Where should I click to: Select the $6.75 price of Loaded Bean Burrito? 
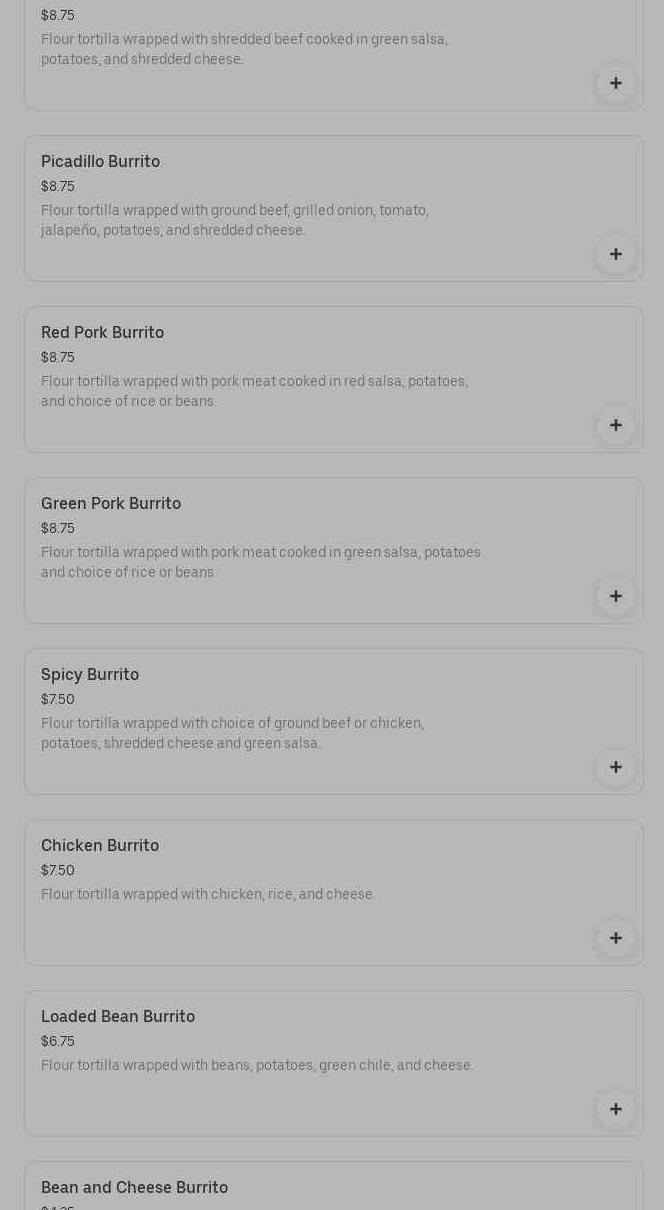click(58, 1042)
